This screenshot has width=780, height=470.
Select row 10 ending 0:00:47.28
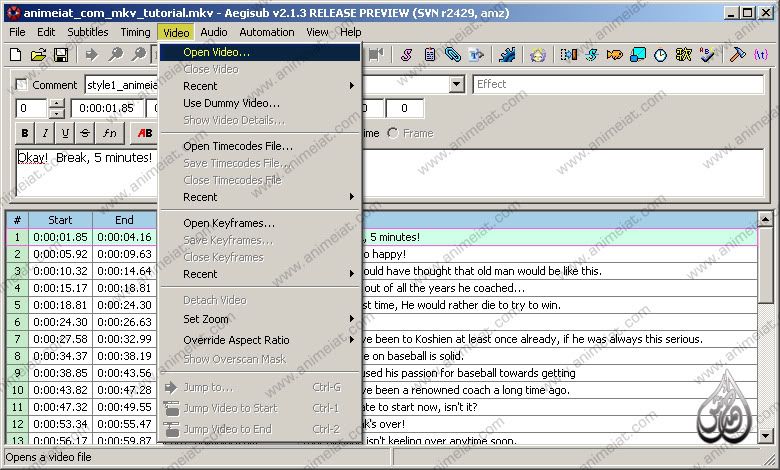tap(382, 390)
